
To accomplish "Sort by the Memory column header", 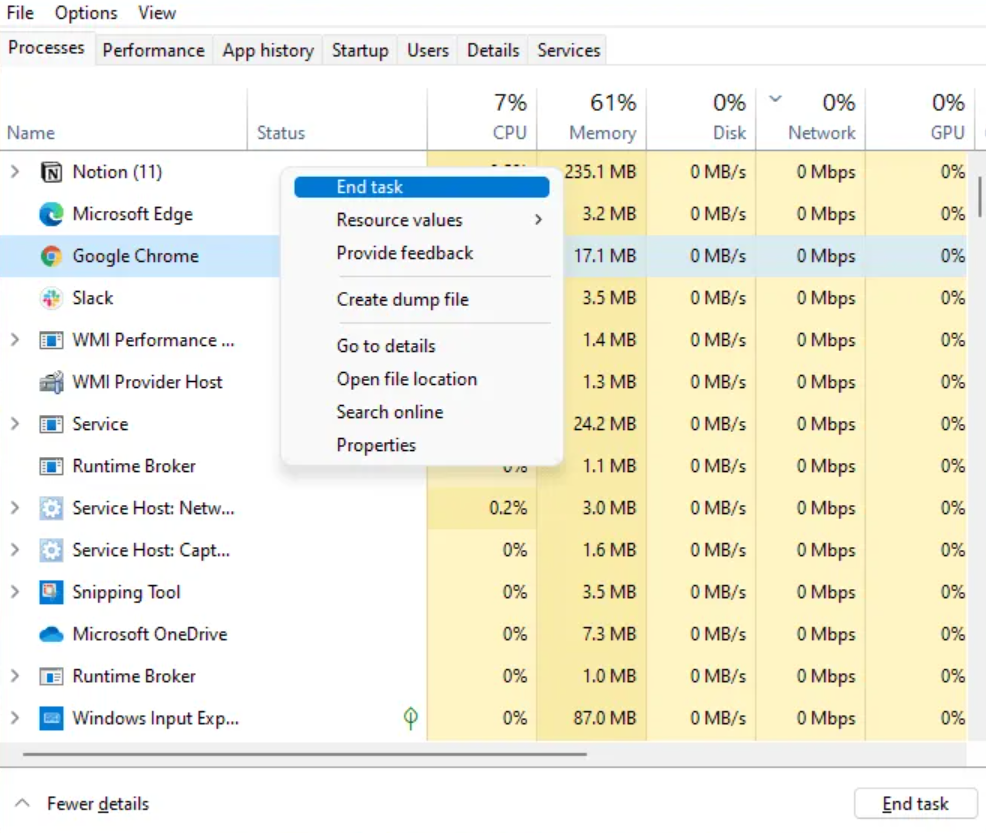I will 592,118.
